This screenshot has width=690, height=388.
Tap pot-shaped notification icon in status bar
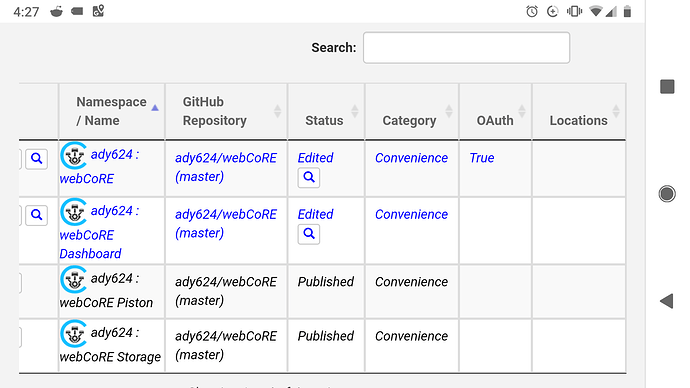click(56, 11)
